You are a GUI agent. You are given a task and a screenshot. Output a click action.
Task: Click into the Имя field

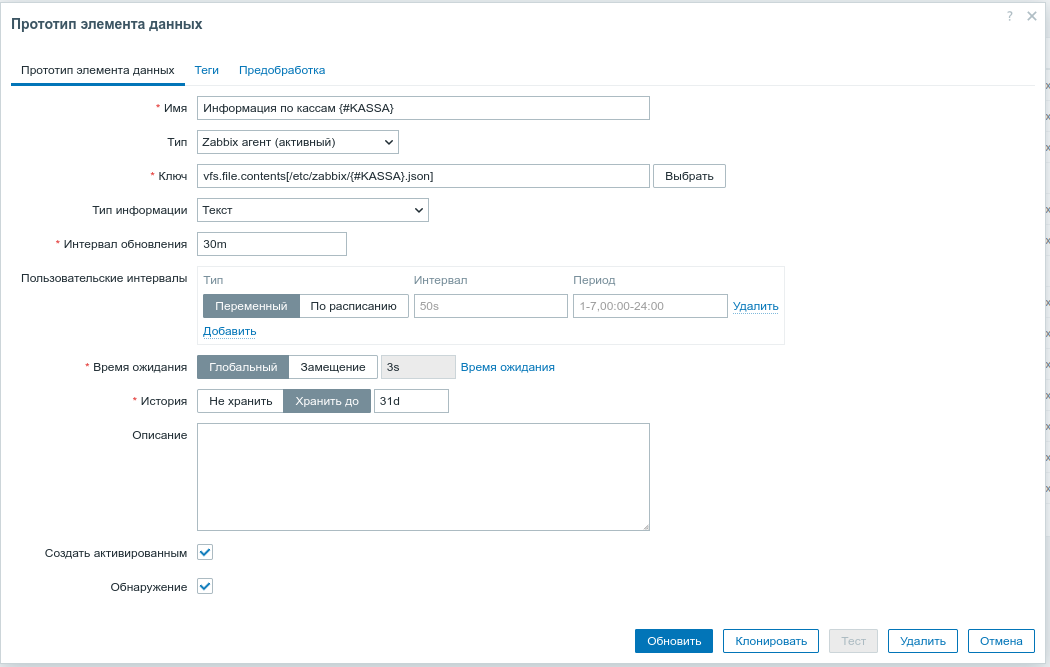(x=423, y=108)
